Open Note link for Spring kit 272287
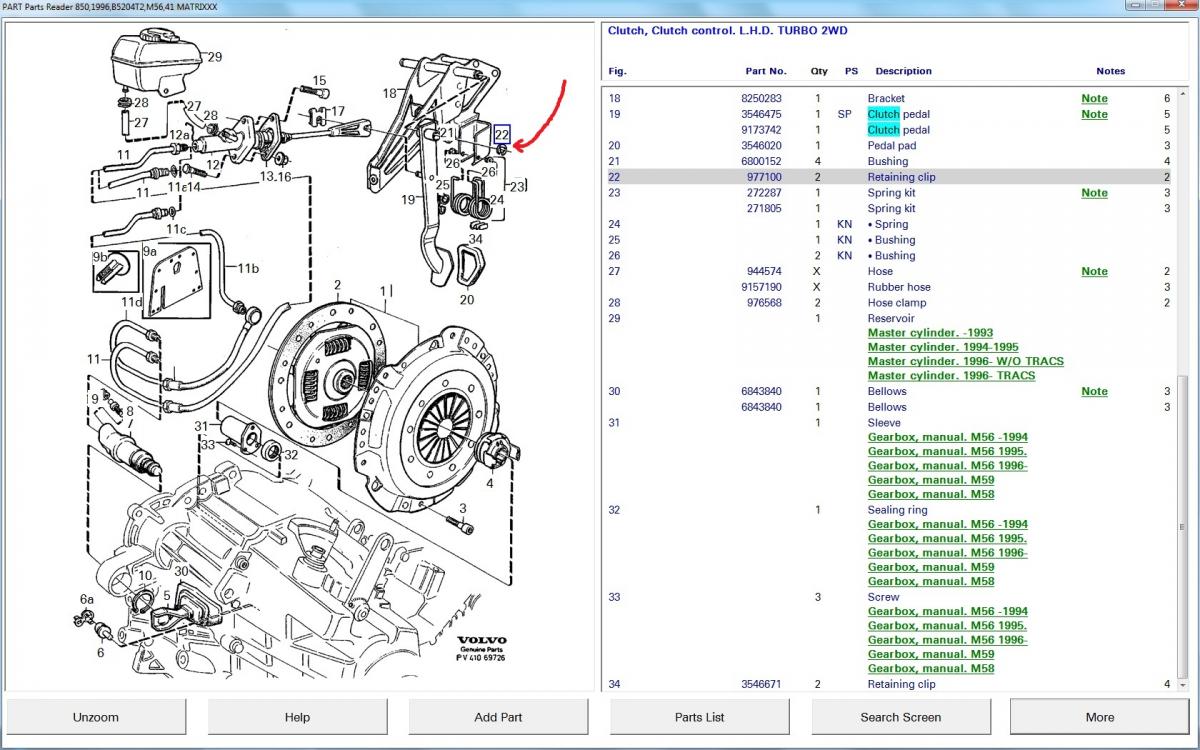Screen dimensions: 1200x750 coord(1094,193)
